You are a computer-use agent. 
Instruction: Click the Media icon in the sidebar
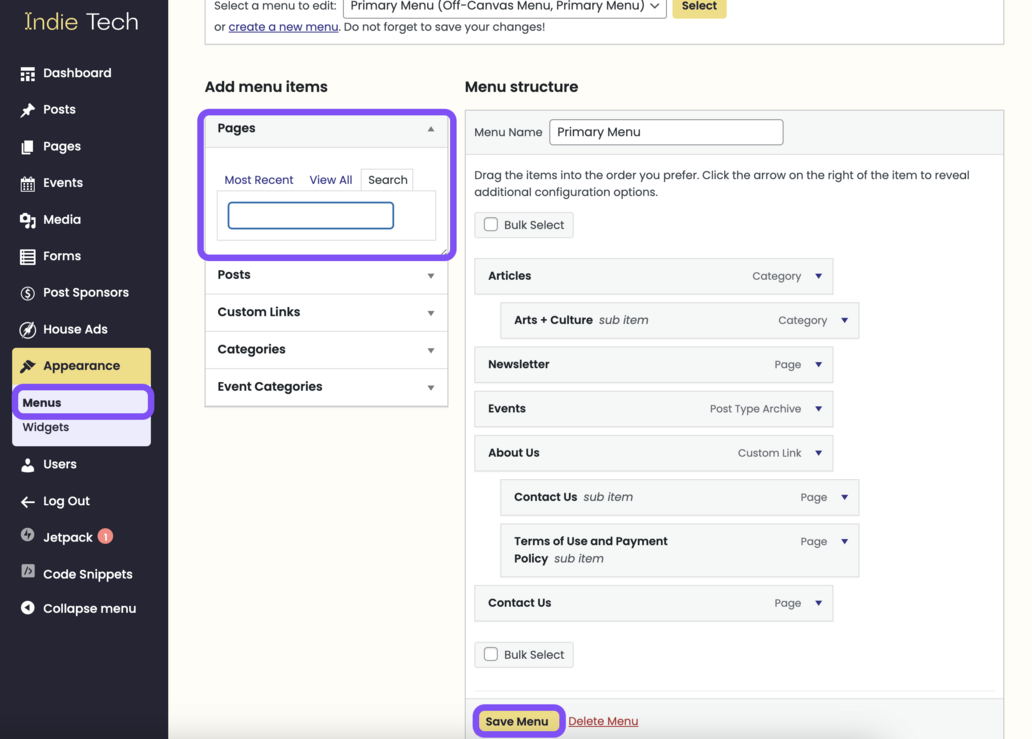tap(26, 219)
